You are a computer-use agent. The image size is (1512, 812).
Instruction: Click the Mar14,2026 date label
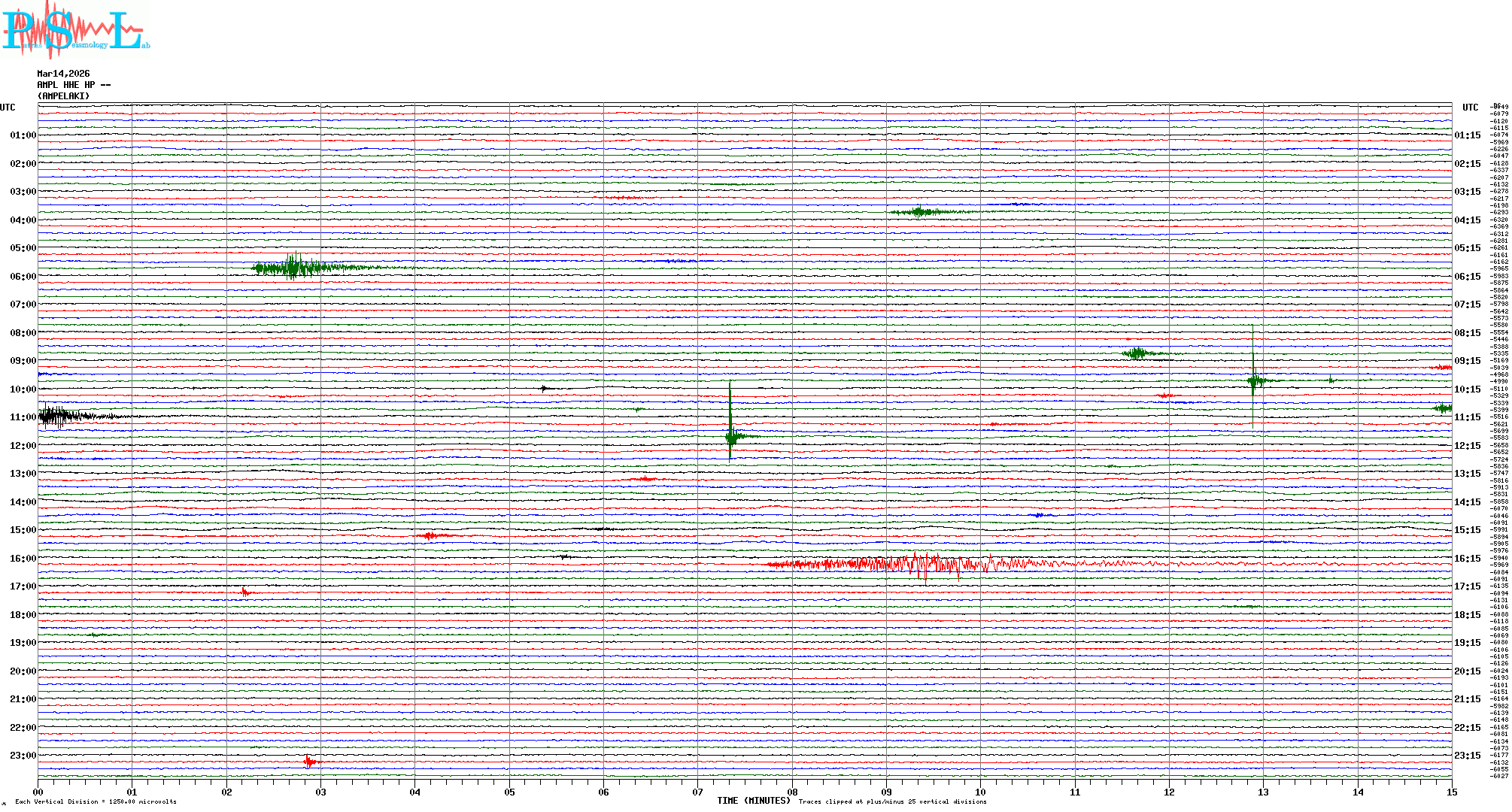click(63, 74)
